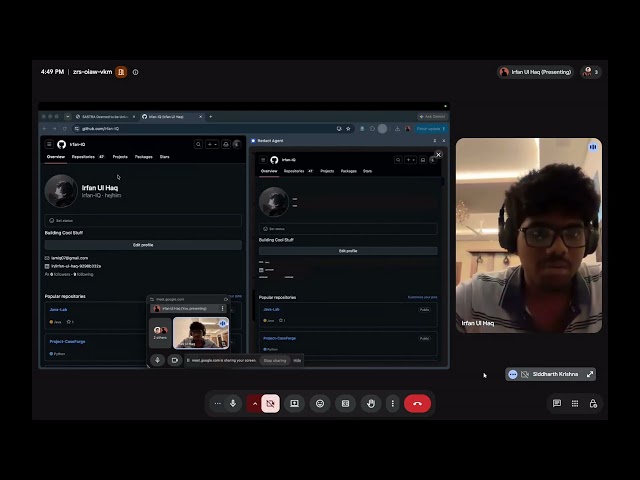Image resolution: width=640 pixels, height=480 pixels.
Task: Click the Finish update button in the shared browser
Action: click(431, 129)
